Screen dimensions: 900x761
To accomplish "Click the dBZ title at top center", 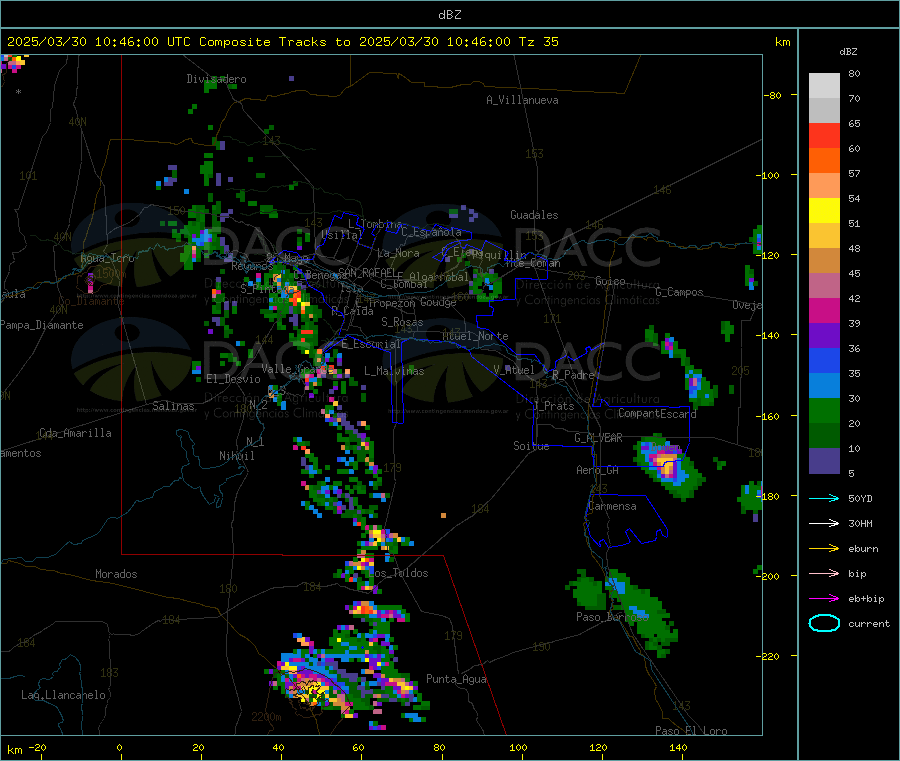I will pos(449,15).
